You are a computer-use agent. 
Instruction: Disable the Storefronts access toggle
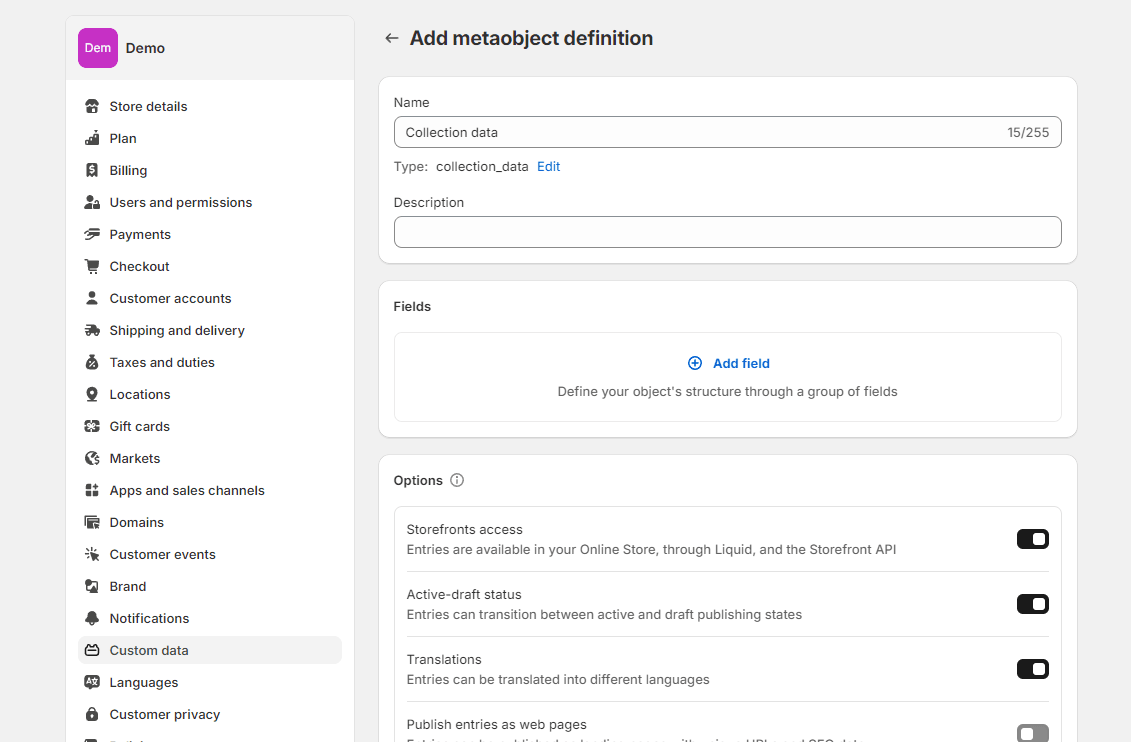pos(1032,538)
